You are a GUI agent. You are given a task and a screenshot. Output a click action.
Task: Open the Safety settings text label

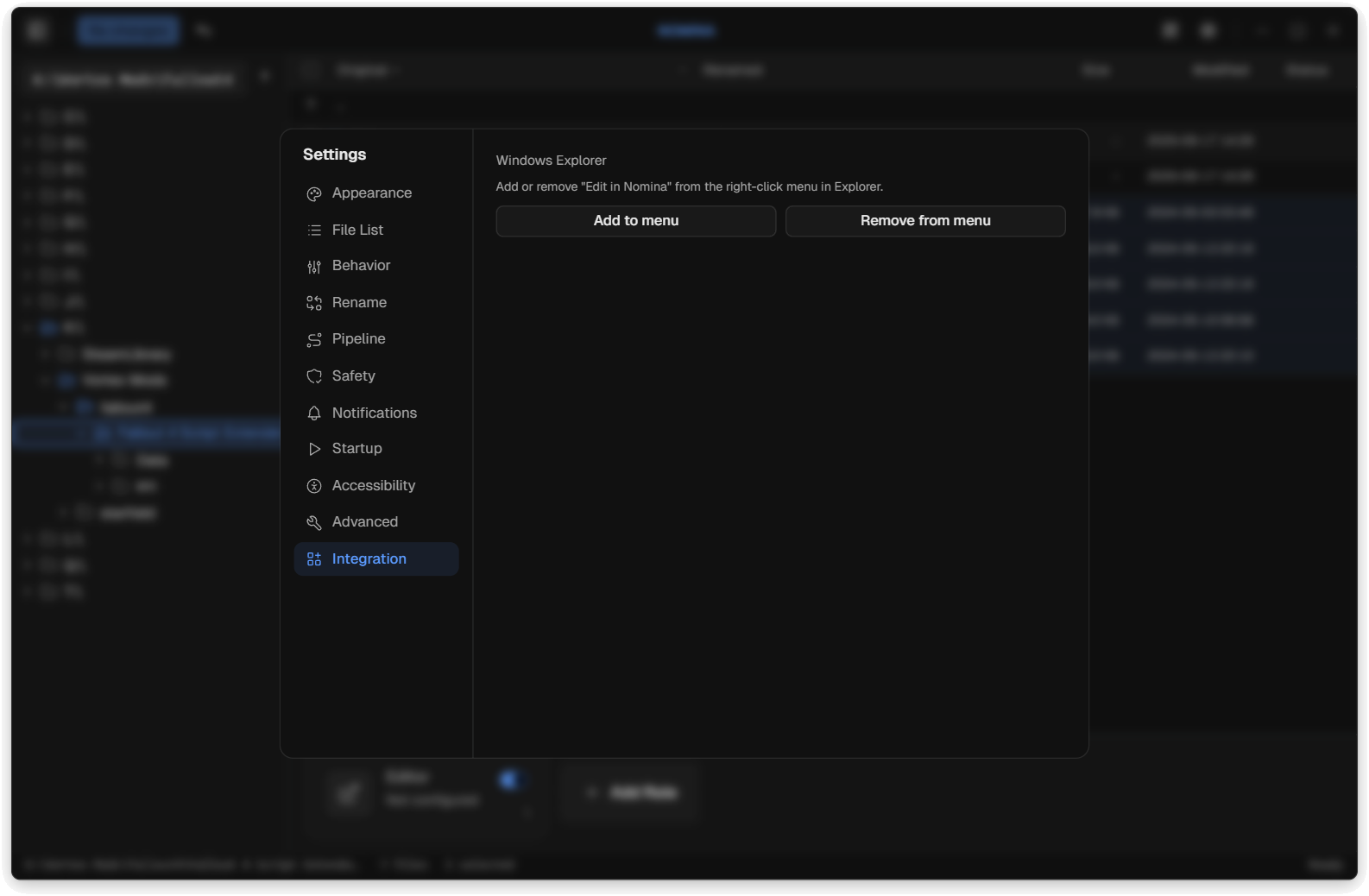tap(353, 375)
